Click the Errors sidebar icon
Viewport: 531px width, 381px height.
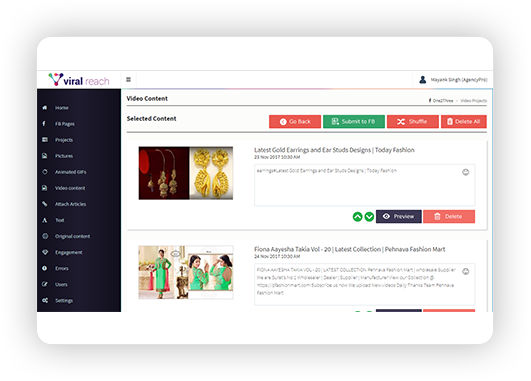click(45, 268)
